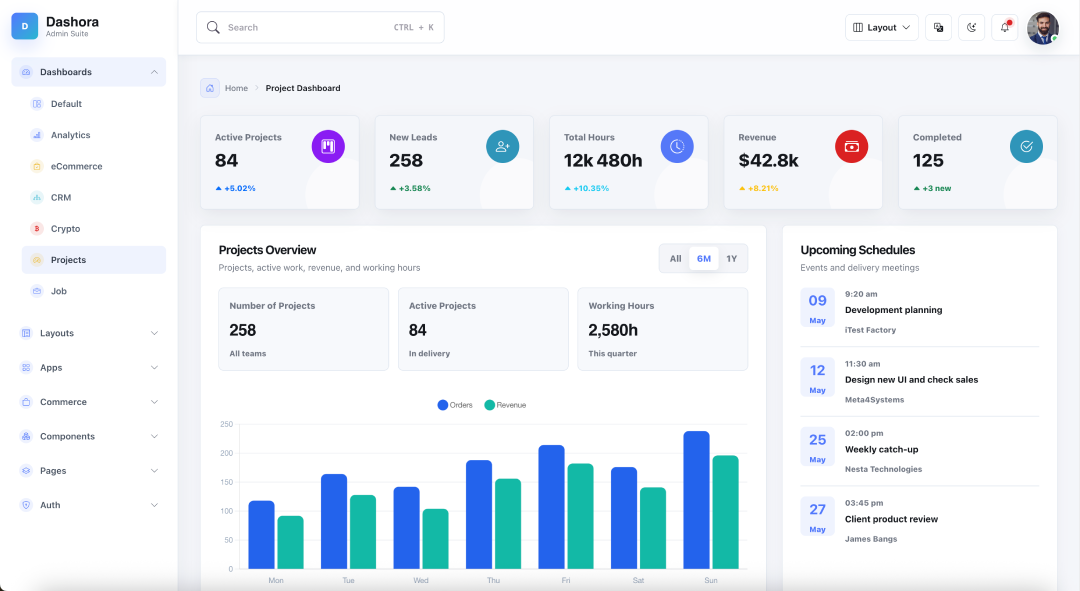Click the Components sidebar icon
Viewport: 1080px width, 591px height.
click(x=26, y=436)
